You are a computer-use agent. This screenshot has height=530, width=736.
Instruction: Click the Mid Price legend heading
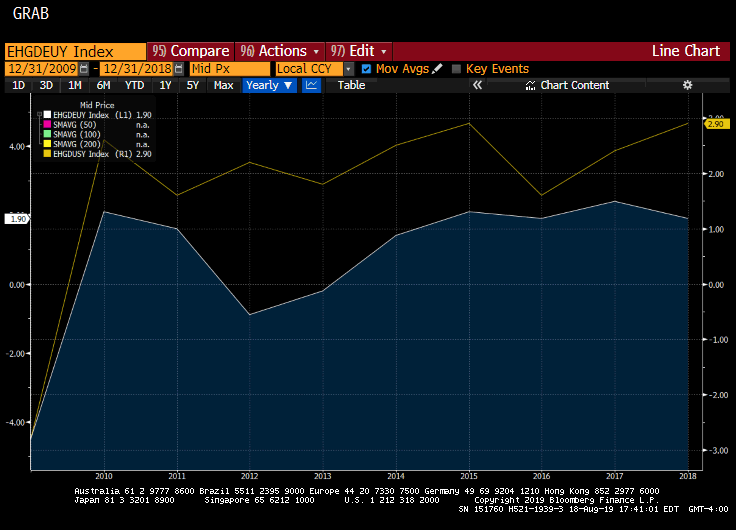click(97, 105)
